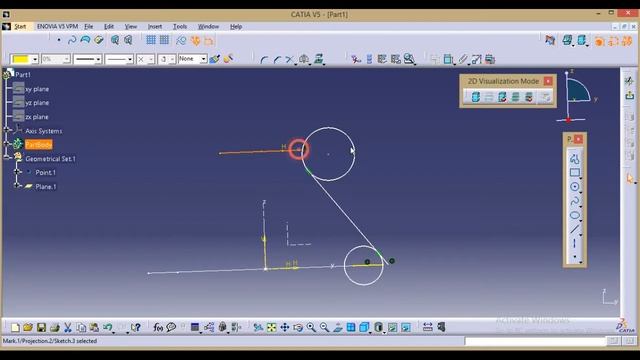Select PartBody in the tree
Screen dimensions: 640x360
39,144
